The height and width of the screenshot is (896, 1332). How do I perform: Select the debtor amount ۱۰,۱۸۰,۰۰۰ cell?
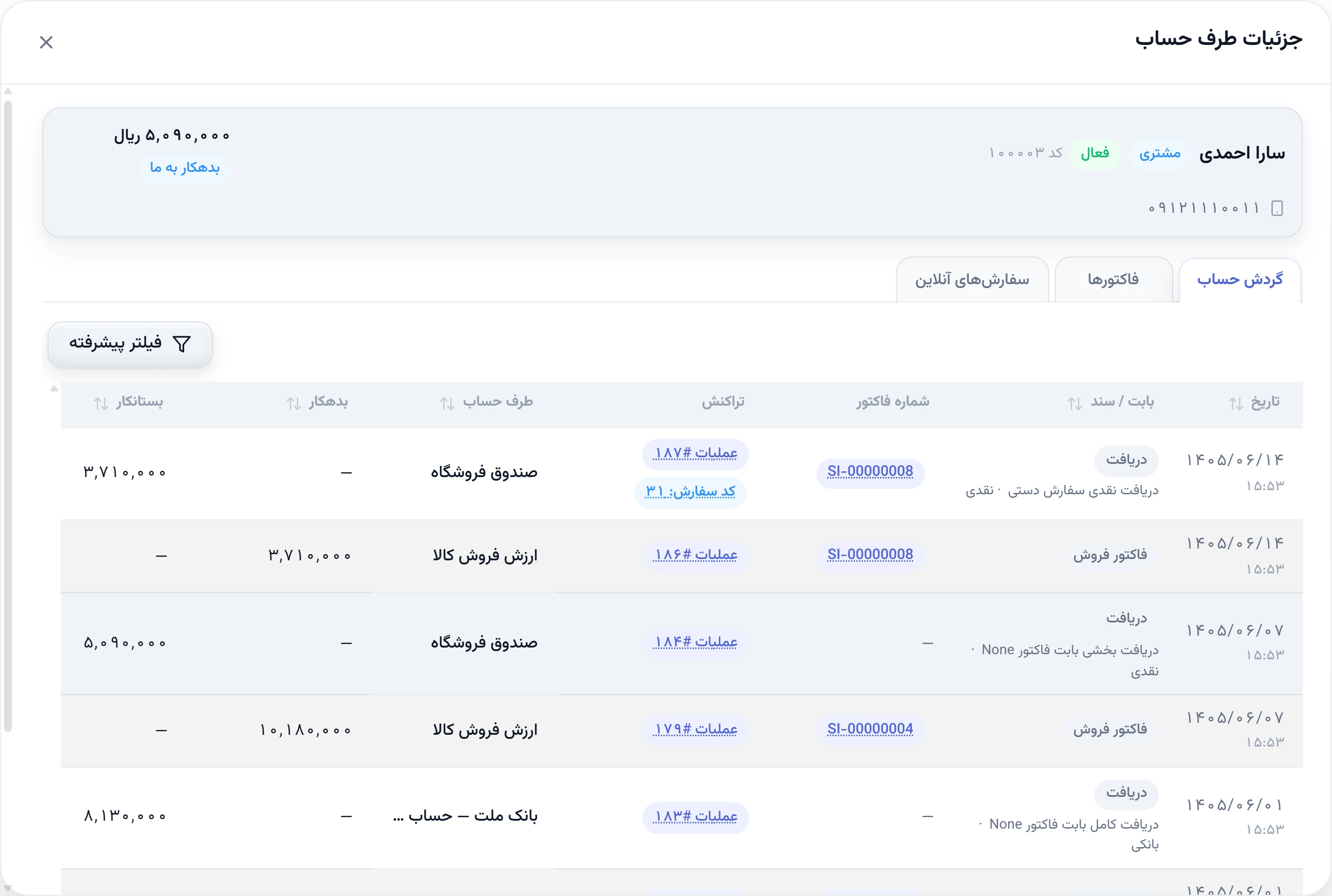(x=305, y=731)
